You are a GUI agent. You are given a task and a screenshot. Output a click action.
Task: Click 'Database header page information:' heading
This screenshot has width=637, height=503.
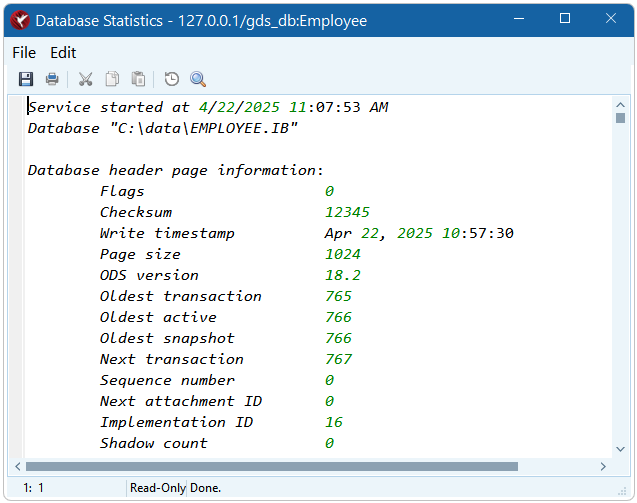coord(176,171)
